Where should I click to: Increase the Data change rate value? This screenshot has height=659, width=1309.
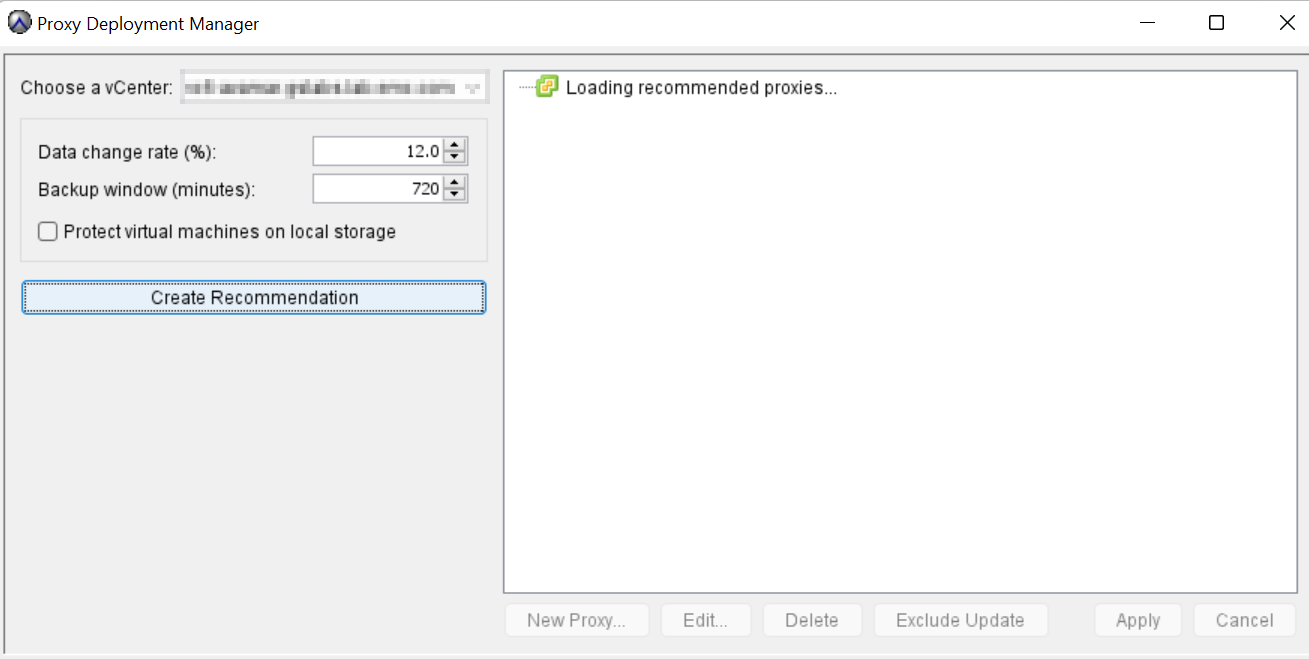pyautogui.click(x=455, y=145)
